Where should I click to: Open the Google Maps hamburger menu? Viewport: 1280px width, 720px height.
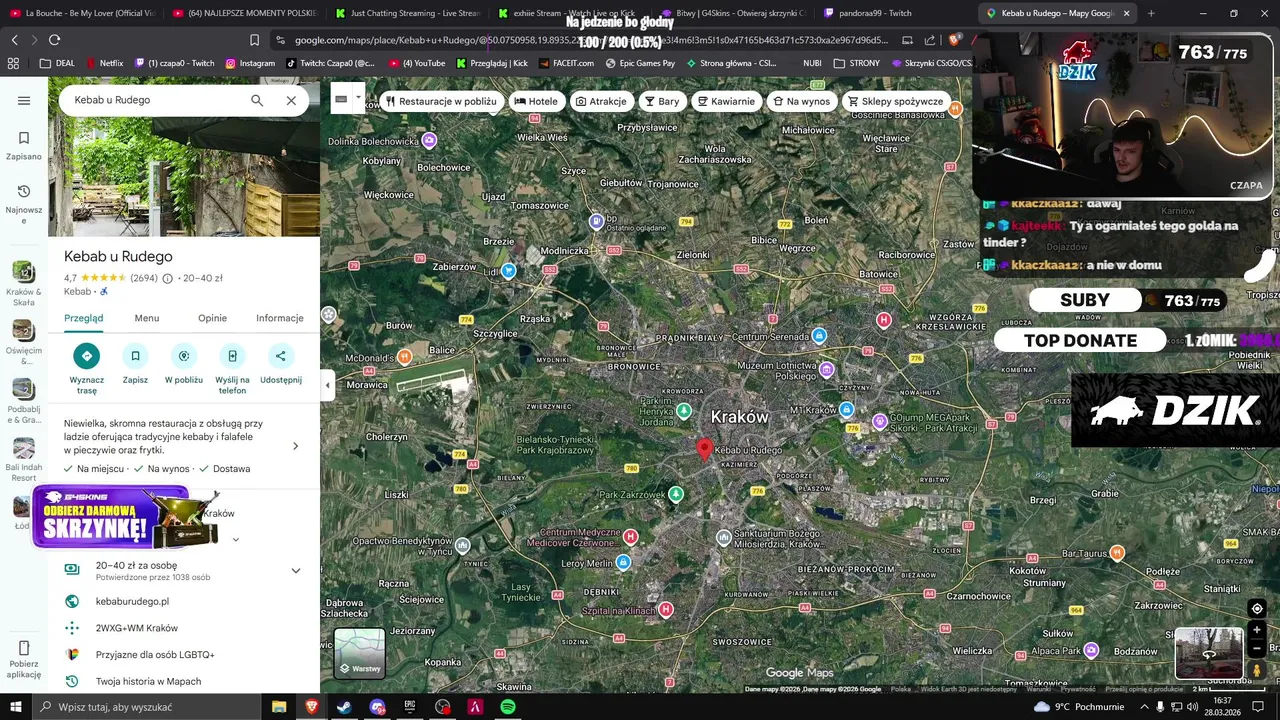coord(24,100)
